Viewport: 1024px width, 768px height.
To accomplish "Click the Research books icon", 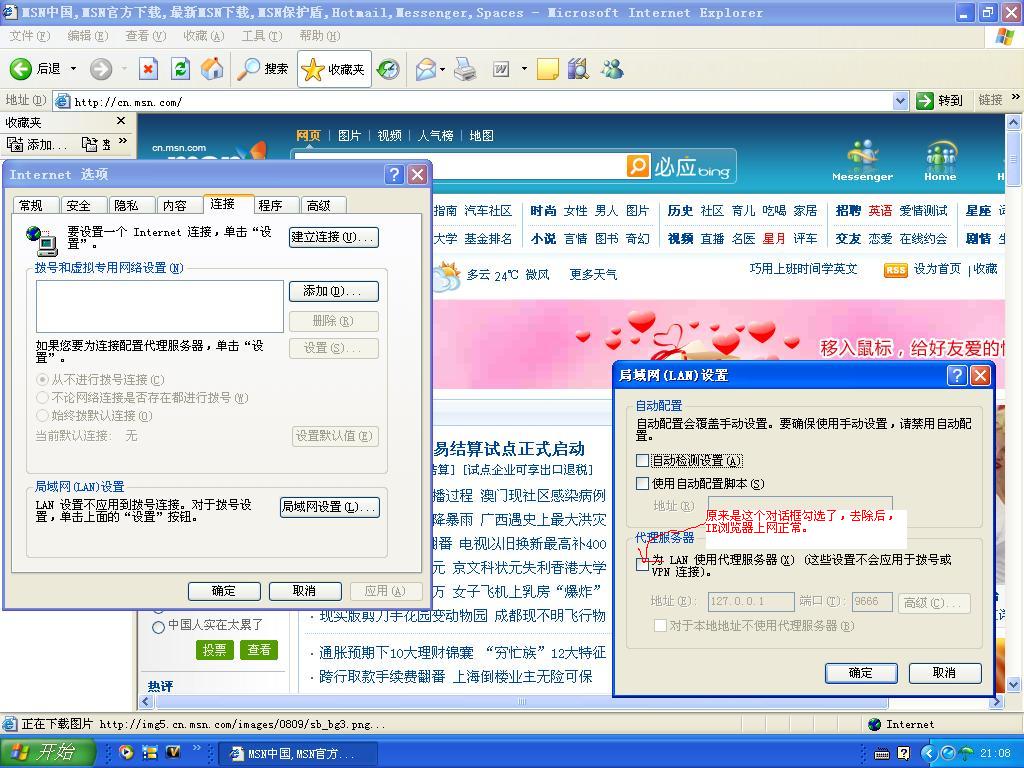I will 578,69.
